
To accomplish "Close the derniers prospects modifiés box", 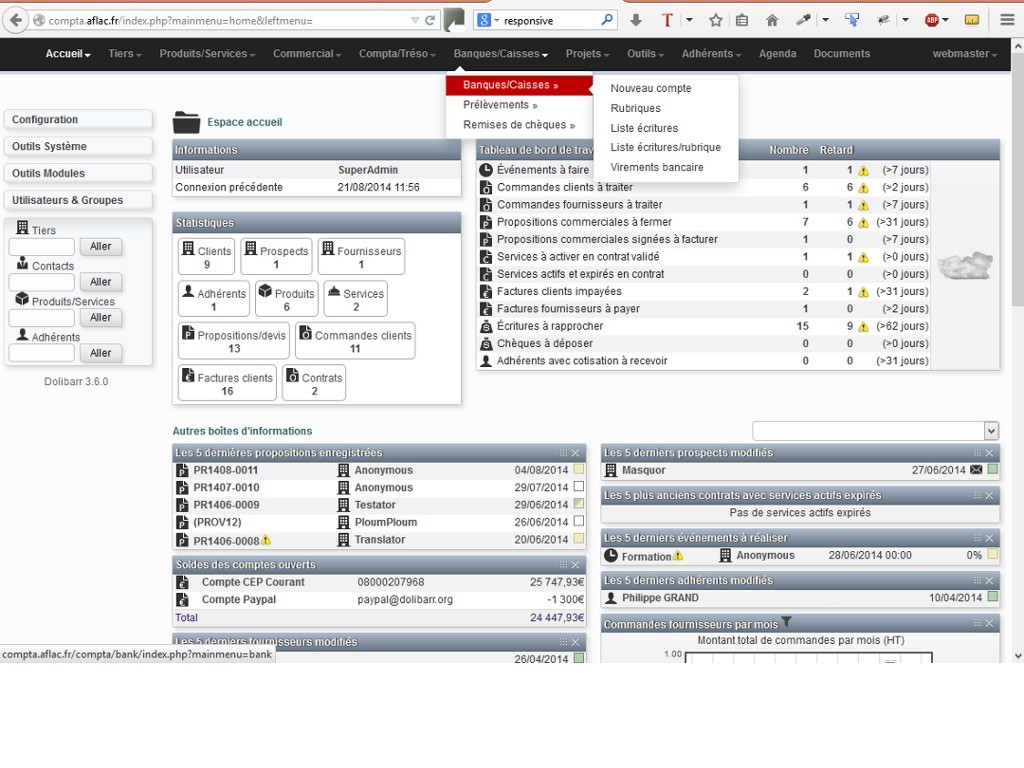I will coord(989,453).
